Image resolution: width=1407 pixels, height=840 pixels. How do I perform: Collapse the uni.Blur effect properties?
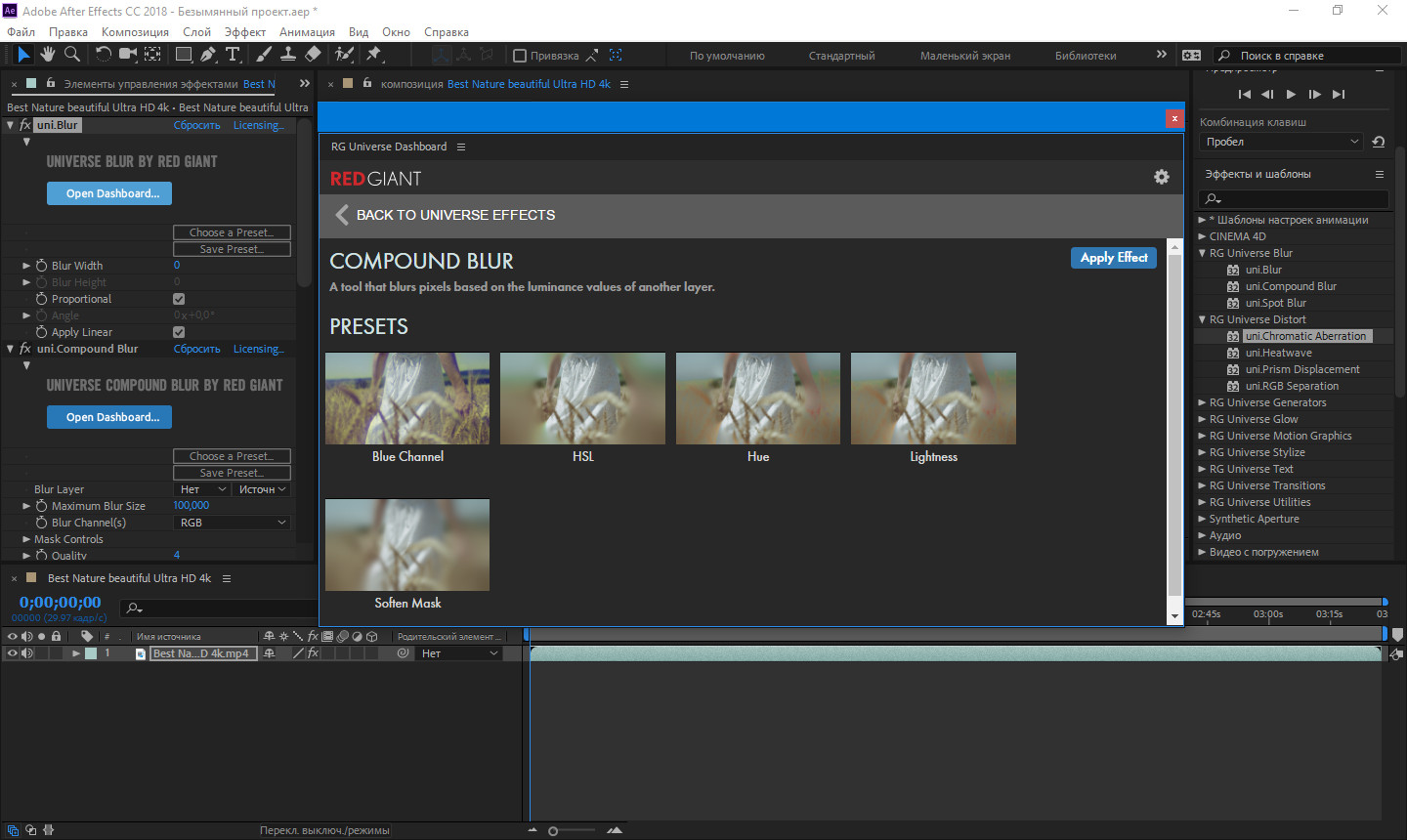click(10, 125)
